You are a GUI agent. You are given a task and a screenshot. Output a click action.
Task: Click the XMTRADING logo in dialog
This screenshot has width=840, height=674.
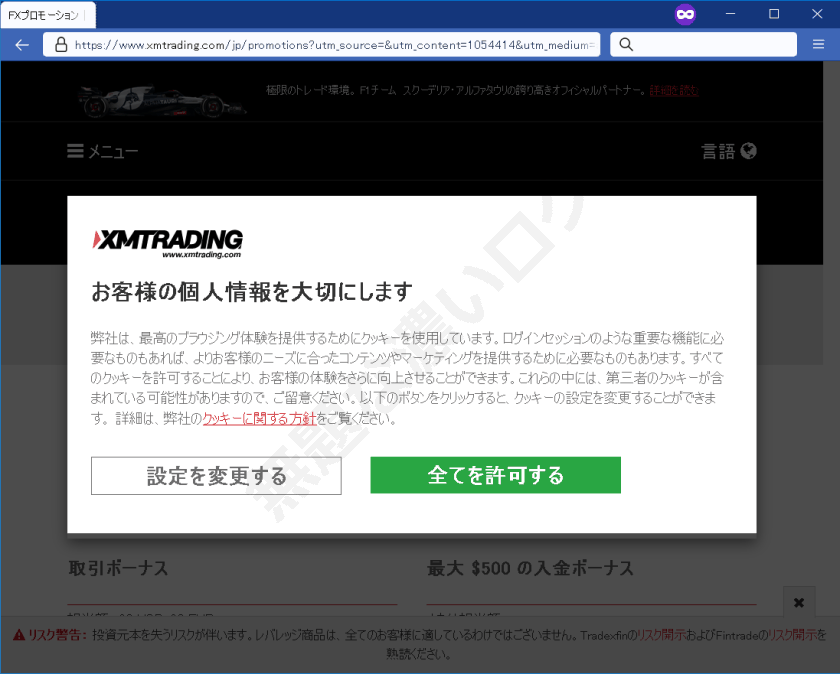[x=167, y=244]
